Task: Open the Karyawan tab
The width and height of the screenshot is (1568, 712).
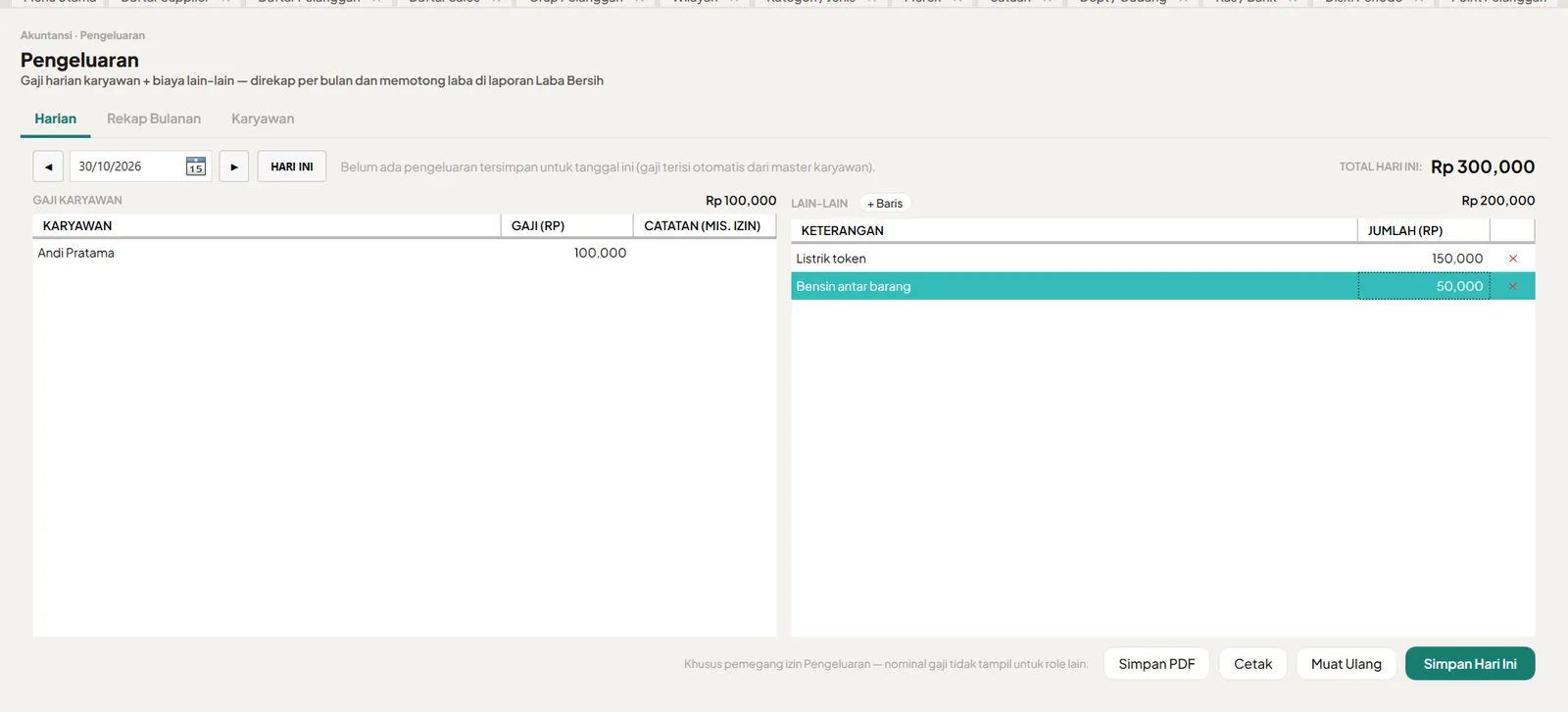Action: [x=263, y=119]
